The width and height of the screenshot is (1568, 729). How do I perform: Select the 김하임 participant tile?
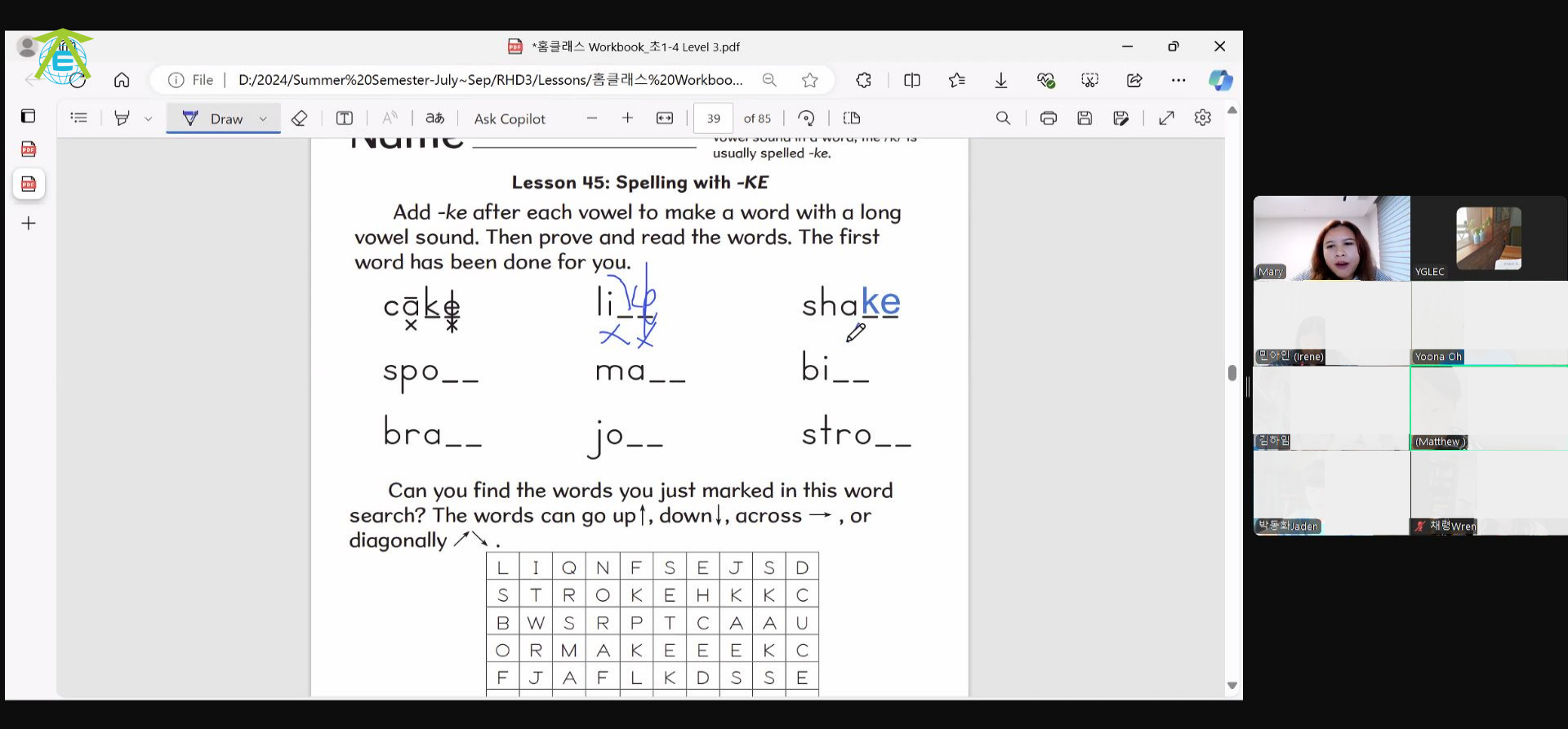[1332, 408]
